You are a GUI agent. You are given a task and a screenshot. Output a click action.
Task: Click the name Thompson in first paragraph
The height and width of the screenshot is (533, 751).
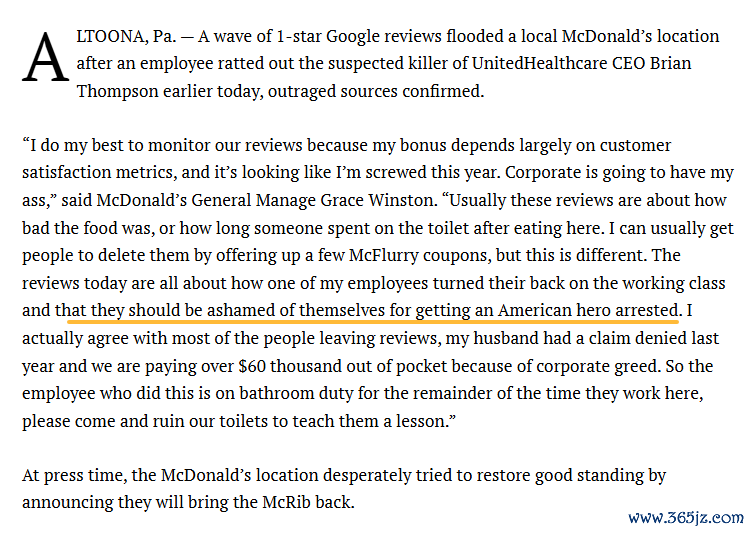coord(117,91)
